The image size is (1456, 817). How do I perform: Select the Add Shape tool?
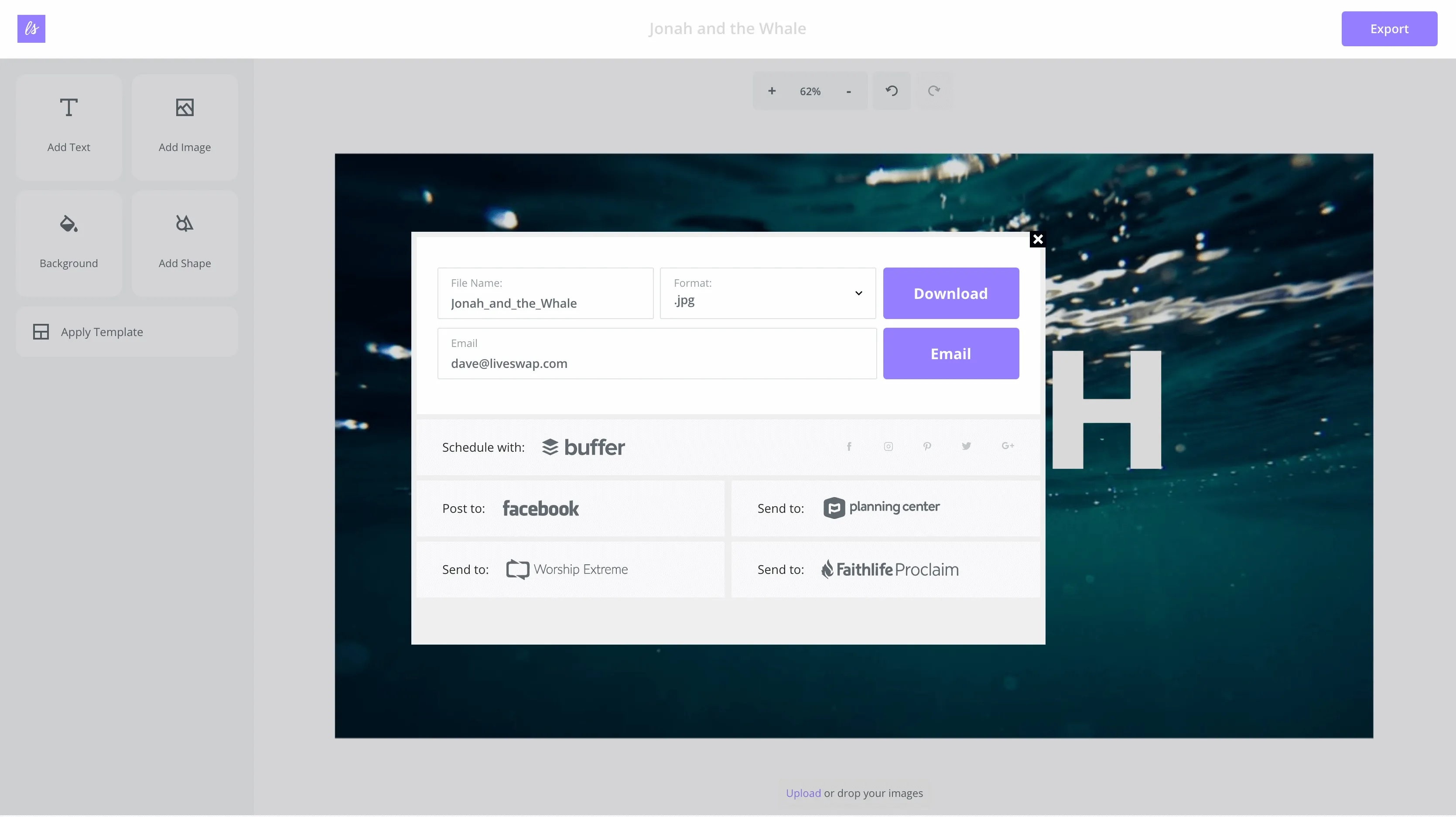[x=184, y=243]
